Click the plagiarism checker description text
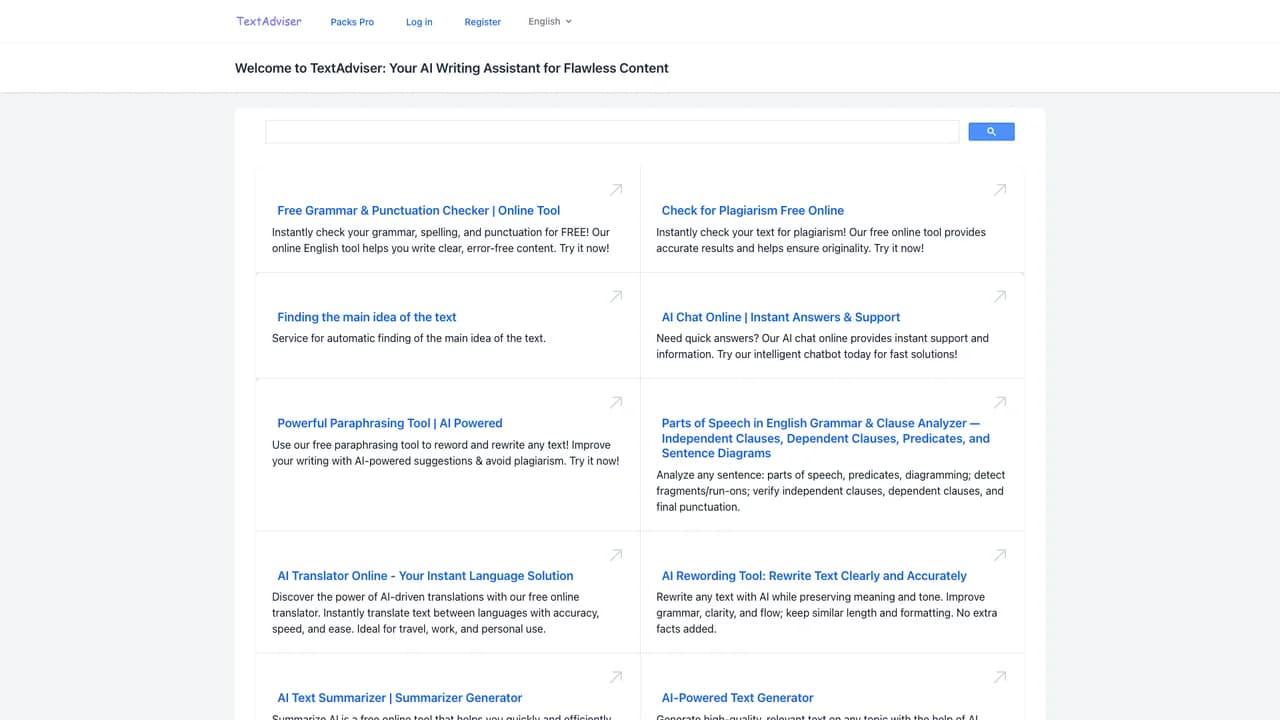This screenshot has height=720, width=1280. 821,240
